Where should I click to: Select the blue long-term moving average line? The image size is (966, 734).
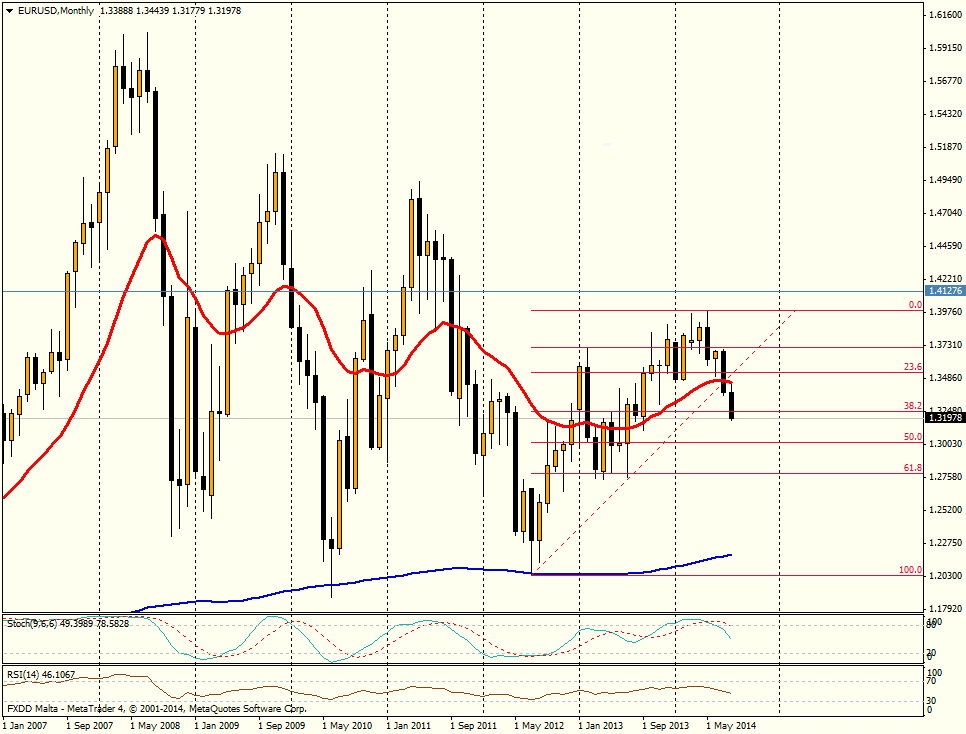pyautogui.click(x=400, y=573)
